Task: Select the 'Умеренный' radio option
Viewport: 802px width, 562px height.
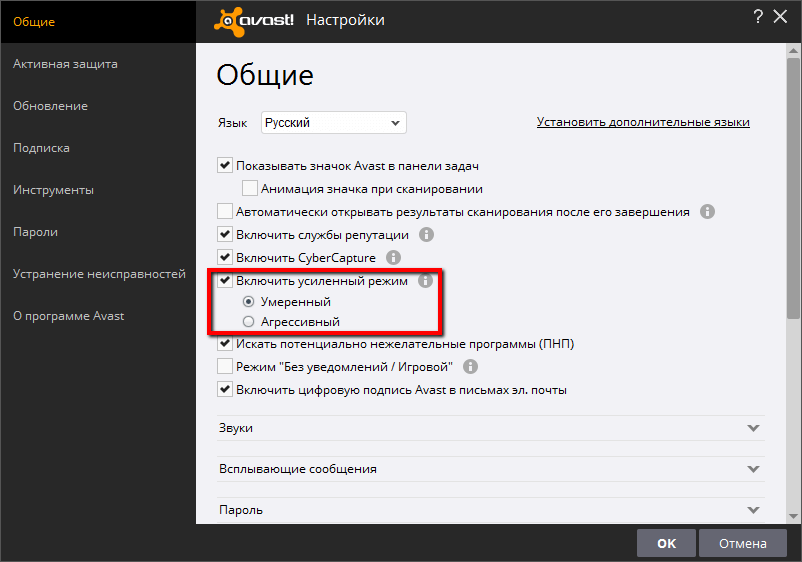Action: (x=249, y=302)
